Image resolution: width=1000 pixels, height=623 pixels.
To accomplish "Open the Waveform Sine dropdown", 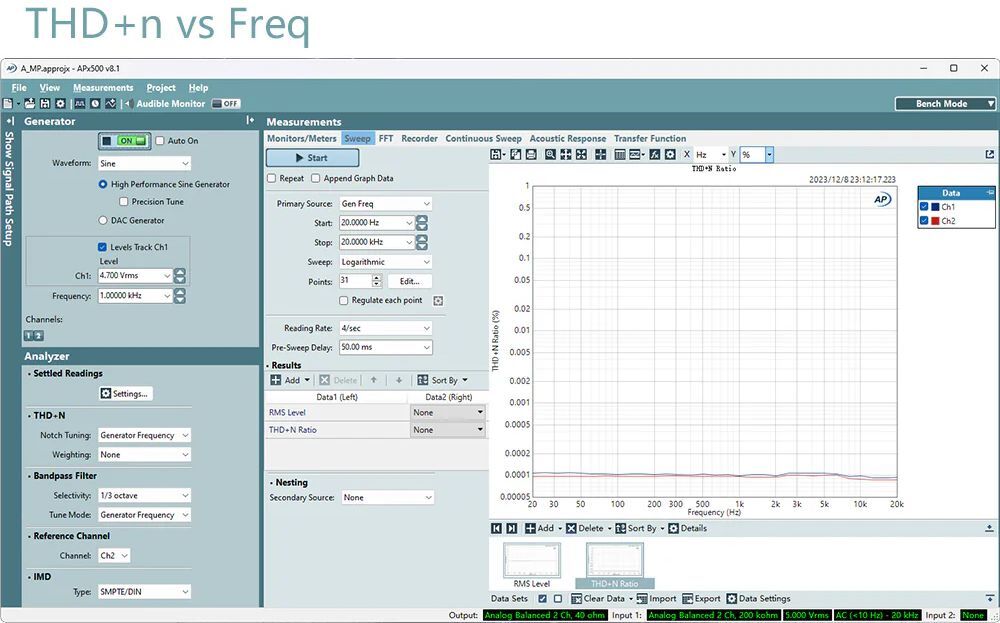I will click(x=144, y=163).
